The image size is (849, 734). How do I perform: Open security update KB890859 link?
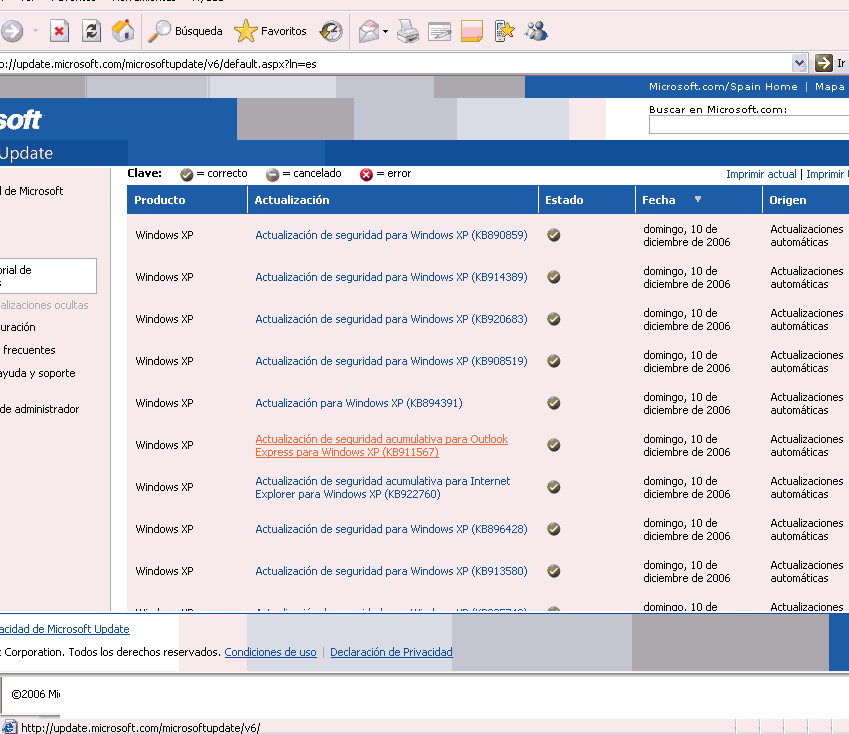pos(391,235)
